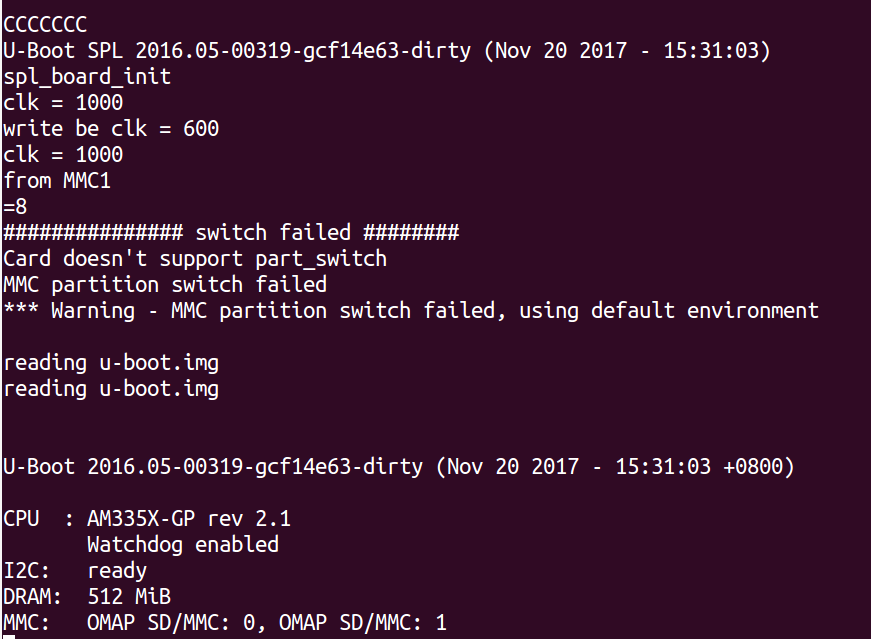Click the 'CCCCCCC' line at top

[x=45, y=24]
